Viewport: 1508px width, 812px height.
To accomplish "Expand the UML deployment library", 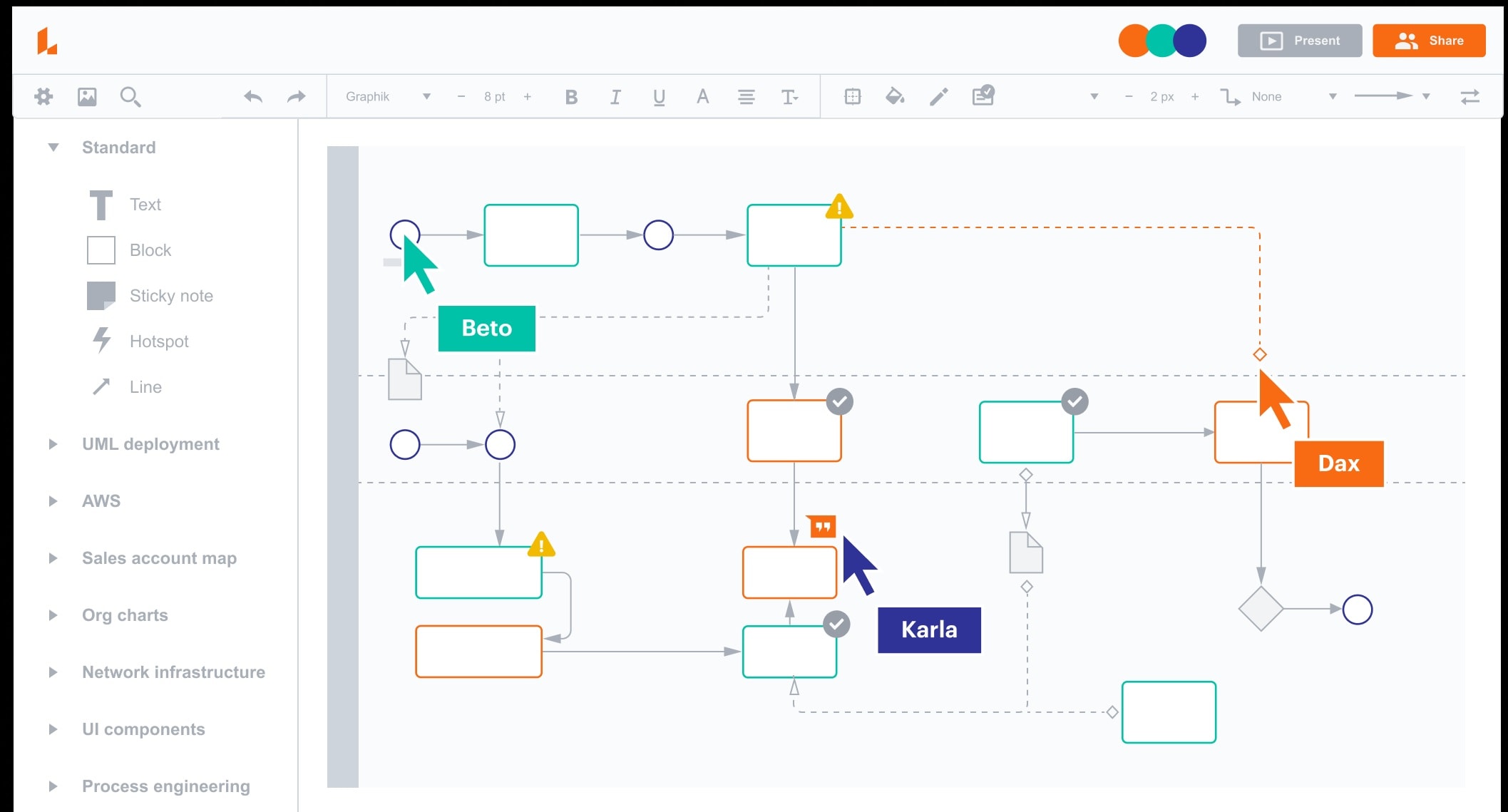I will pos(53,444).
